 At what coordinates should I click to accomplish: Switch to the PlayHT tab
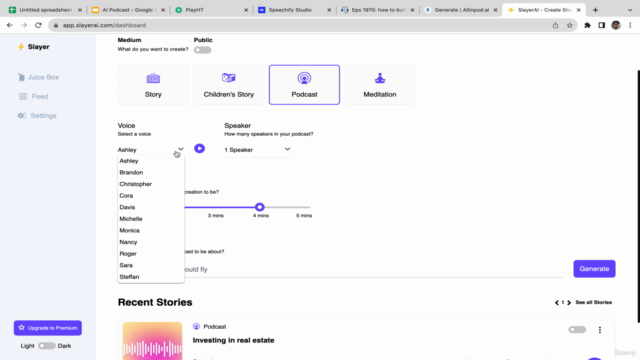tap(211, 10)
